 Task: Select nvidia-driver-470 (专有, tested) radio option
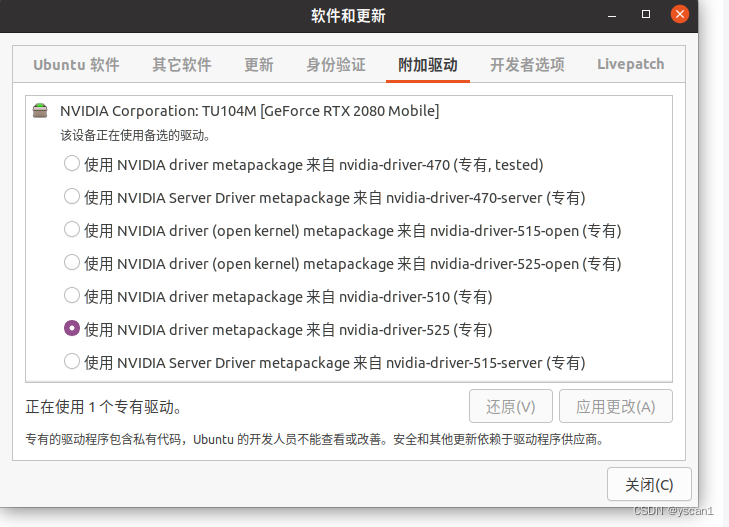click(72, 164)
